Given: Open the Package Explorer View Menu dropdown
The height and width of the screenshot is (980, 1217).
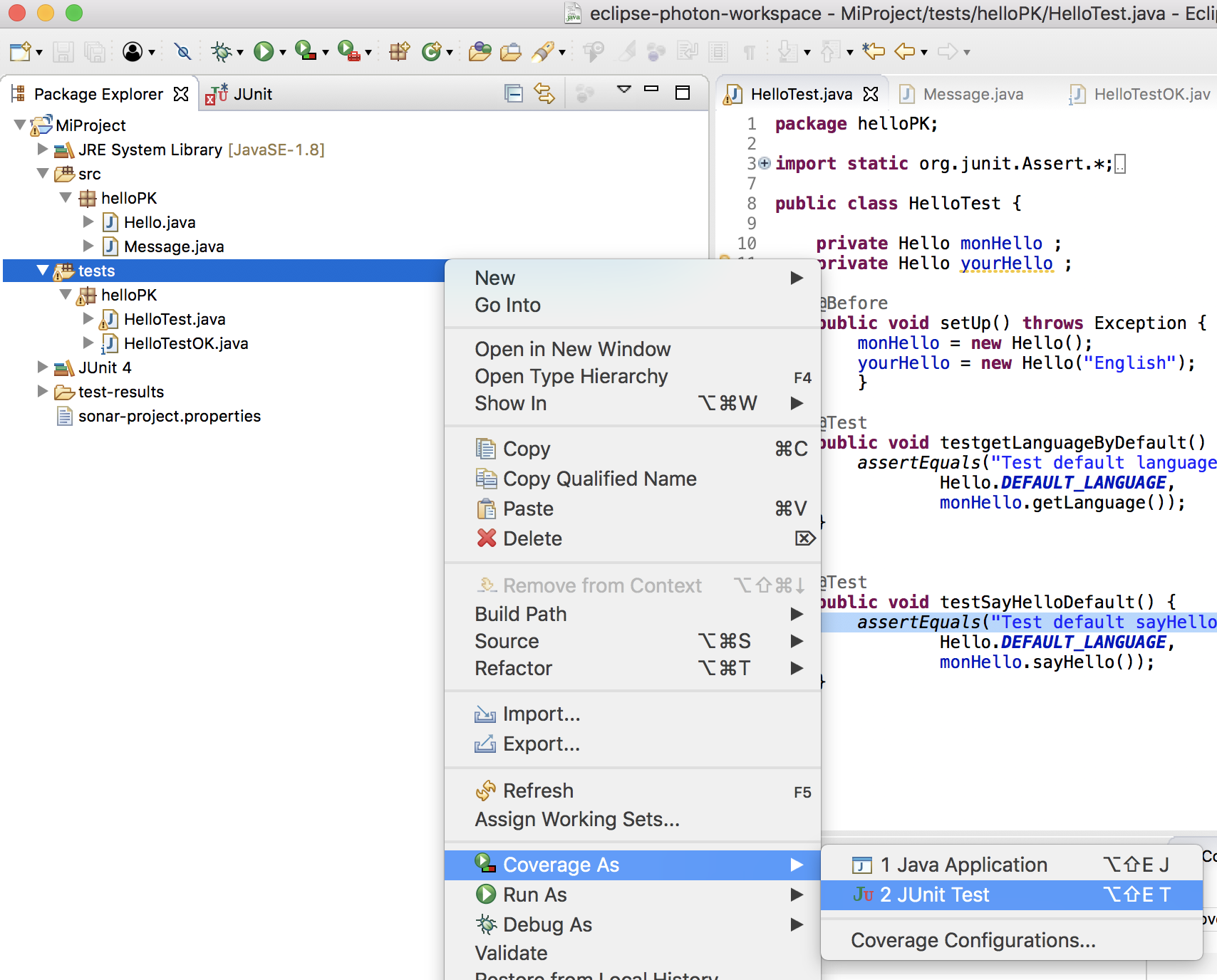Looking at the screenshot, I should (623, 90).
